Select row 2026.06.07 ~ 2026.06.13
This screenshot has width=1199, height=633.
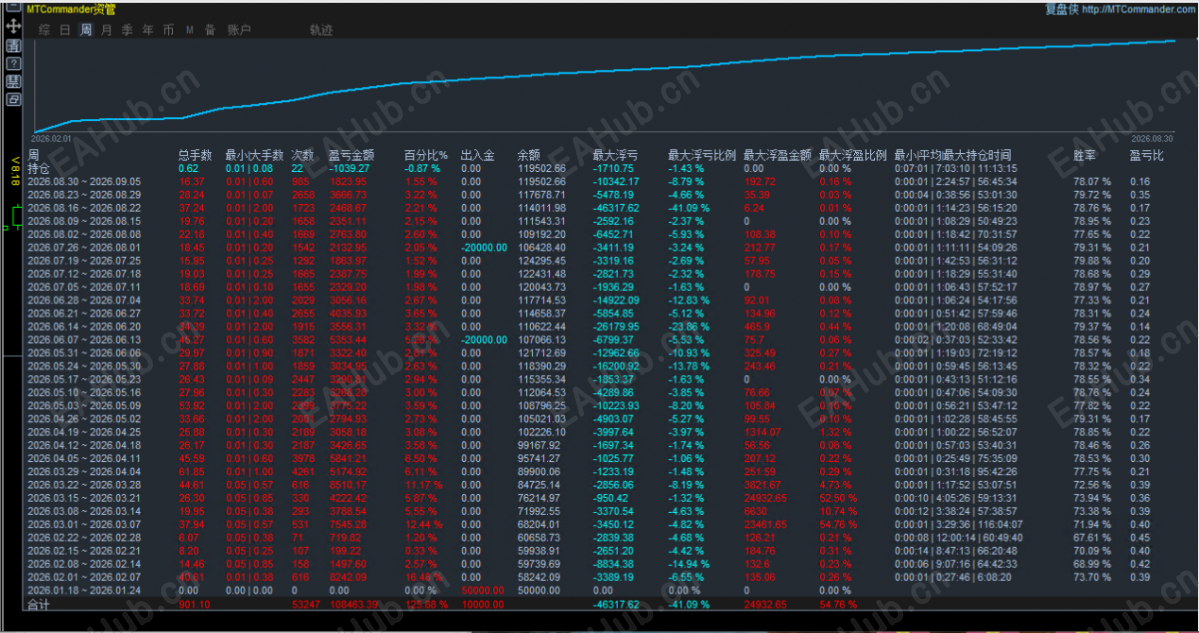(x=84, y=339)
